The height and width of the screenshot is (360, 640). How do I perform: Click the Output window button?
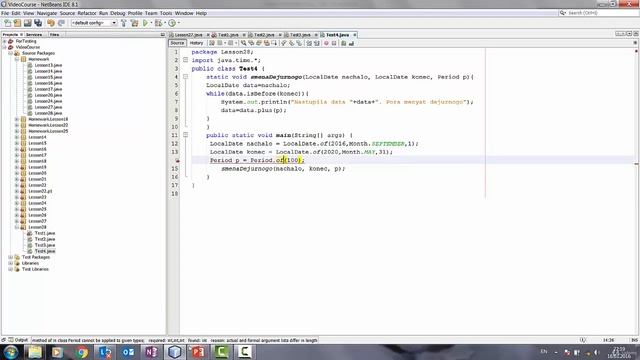coord(18,340)
